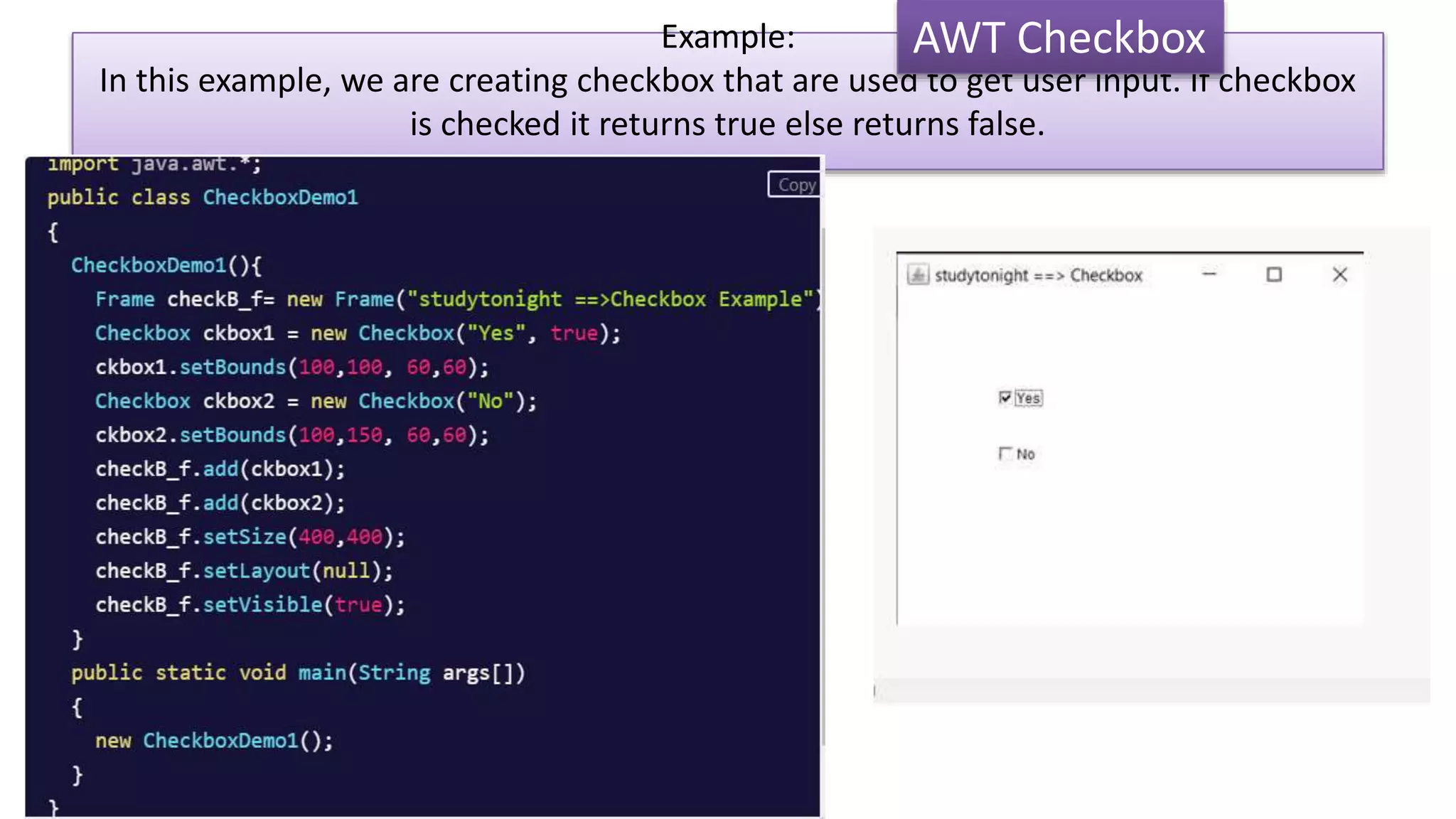Click the AWT Checkbox title banner
The image size is (1456, 819).
click(1059, 38)
